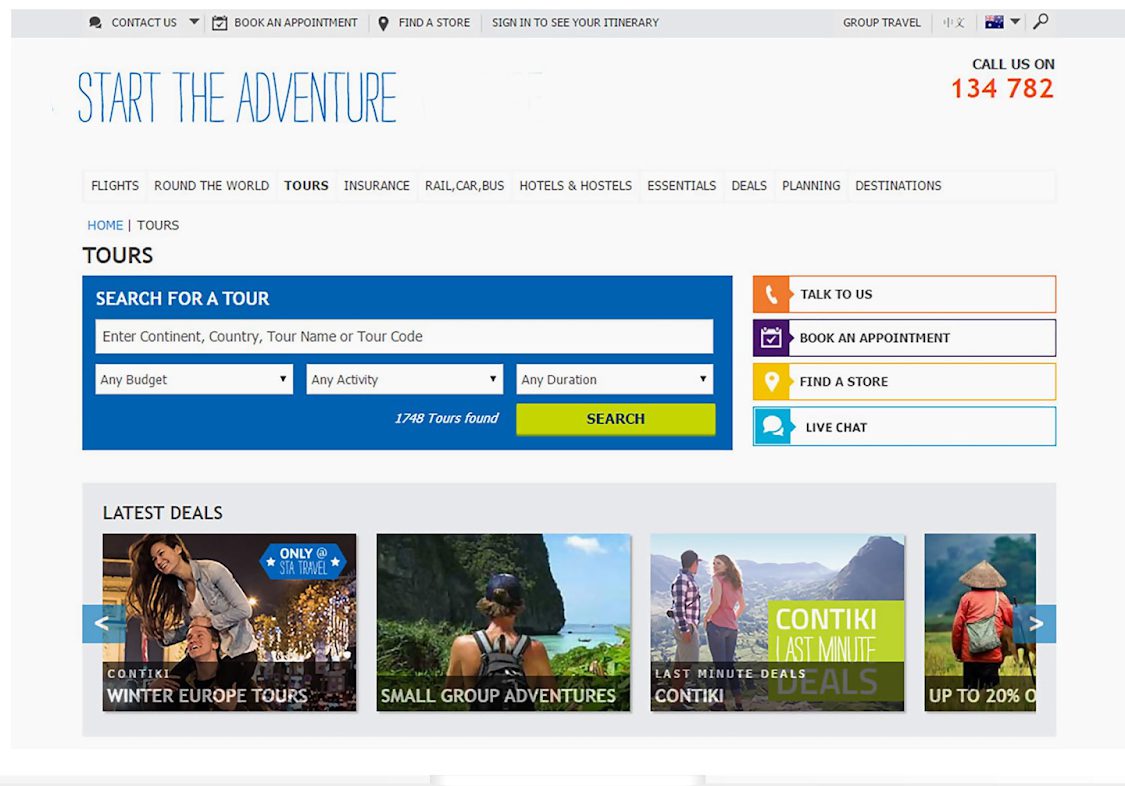Open the Contiki Winter Europe Tours deal
The image size is (1125, 786).
[230, 622]
